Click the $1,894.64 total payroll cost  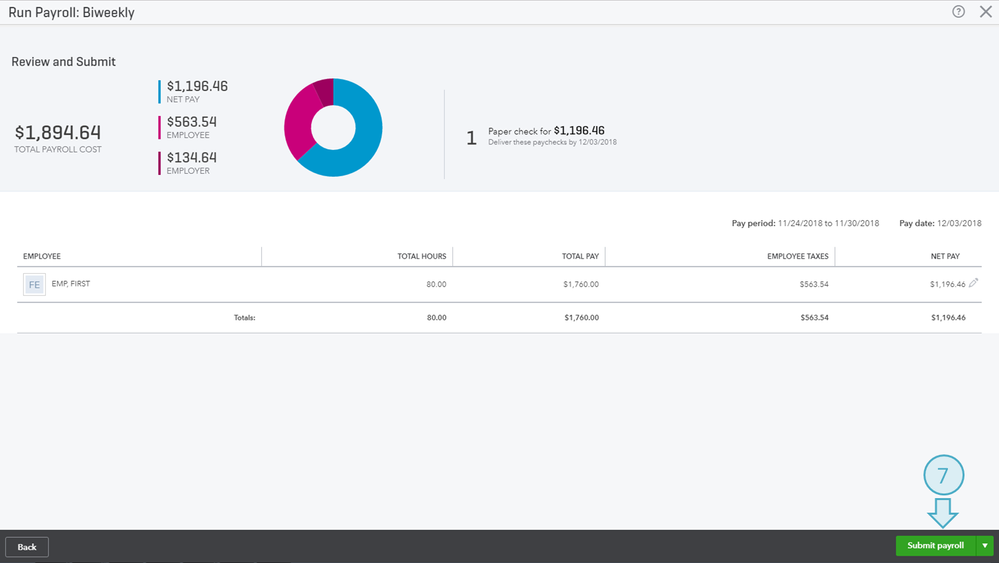[x=58, y=132]
